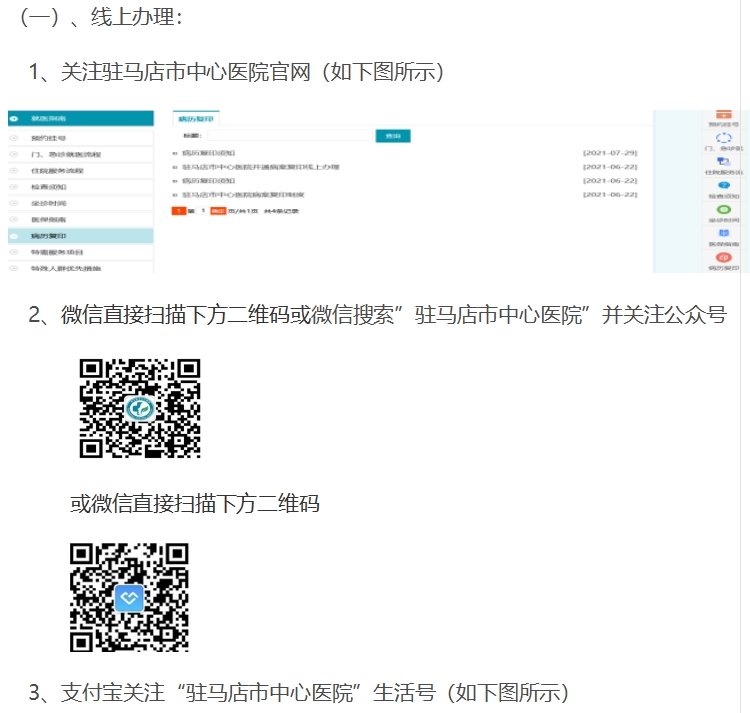Click the step 2 text about 微信搜索 公众号
The image size is (750, 713).
click(377, 315)
